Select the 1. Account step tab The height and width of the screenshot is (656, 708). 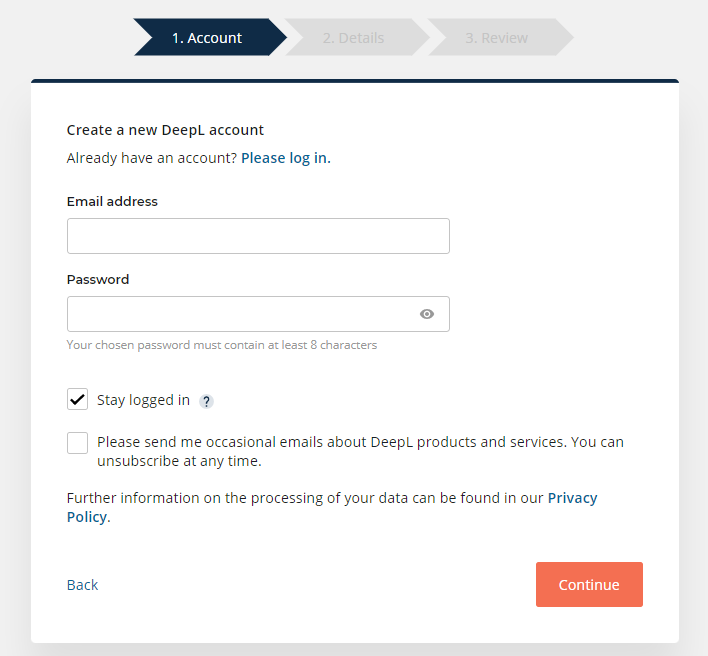pyautogui.click(x=207, y=38)
